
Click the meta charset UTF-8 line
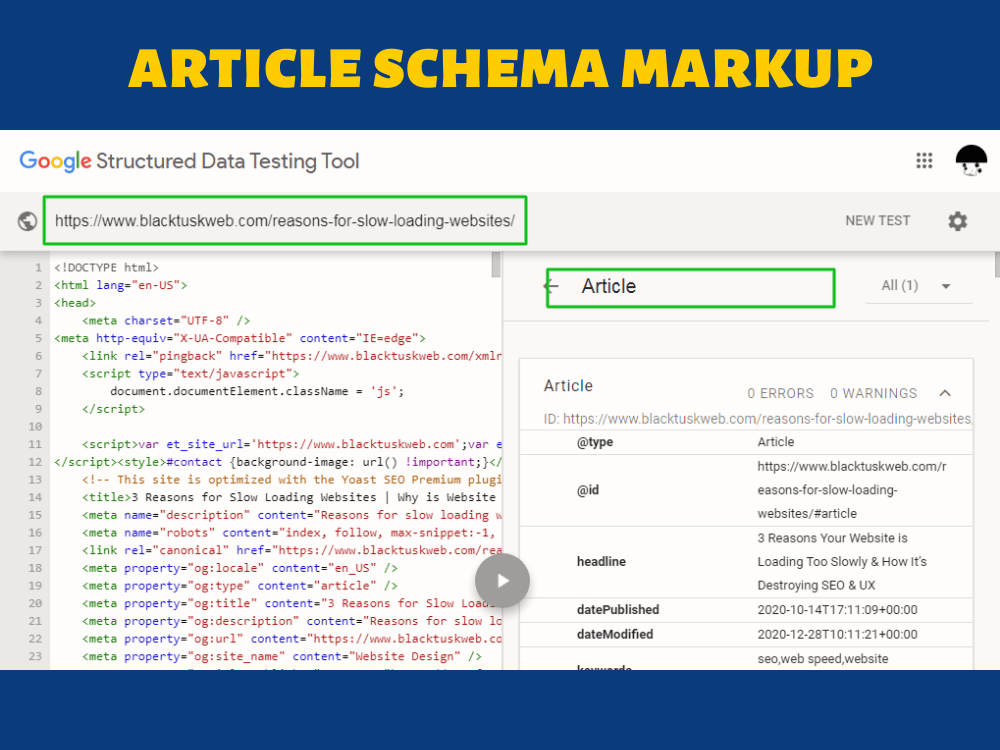[166, 320]
